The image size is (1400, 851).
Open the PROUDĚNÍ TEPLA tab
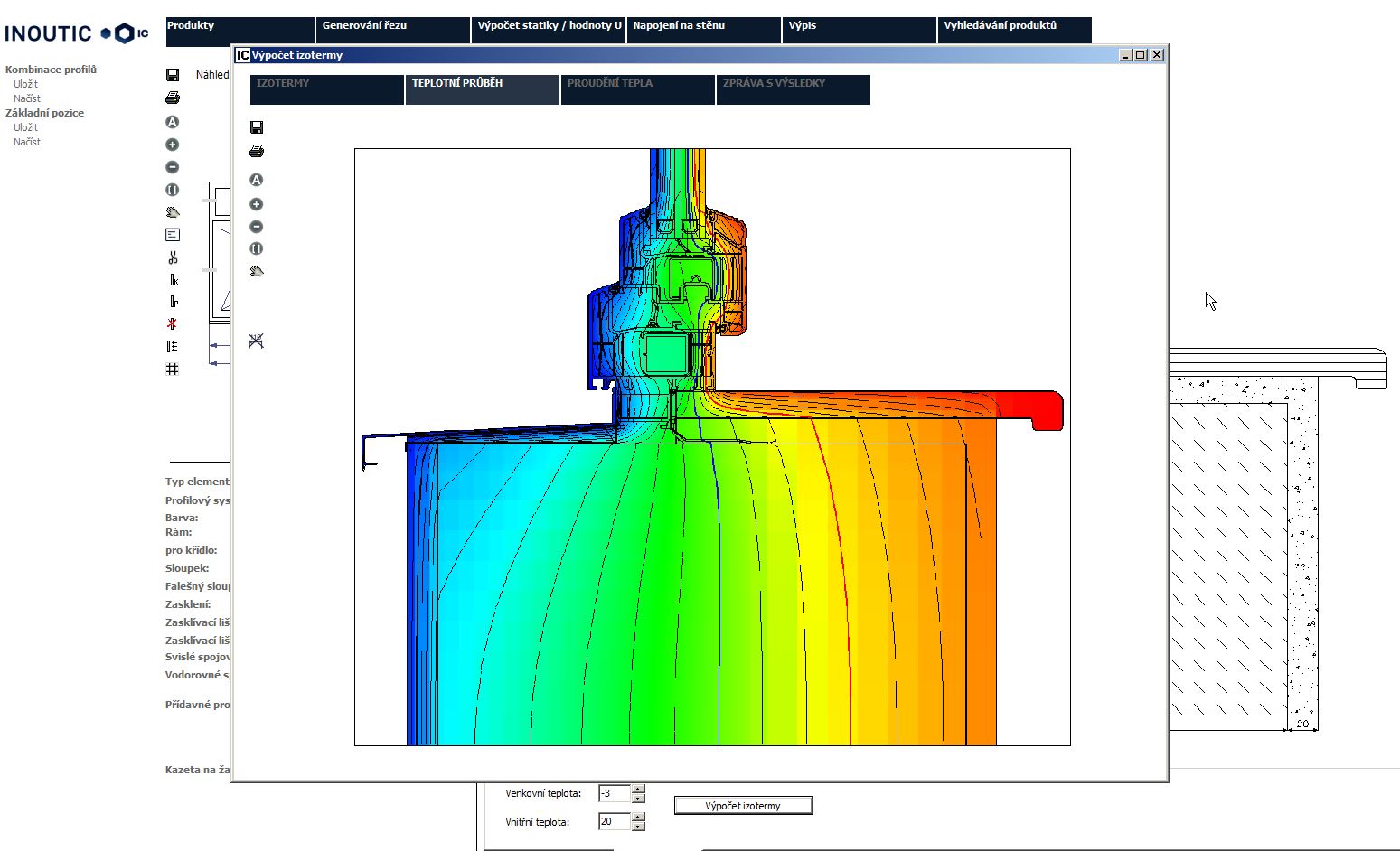tap(638, 89)
